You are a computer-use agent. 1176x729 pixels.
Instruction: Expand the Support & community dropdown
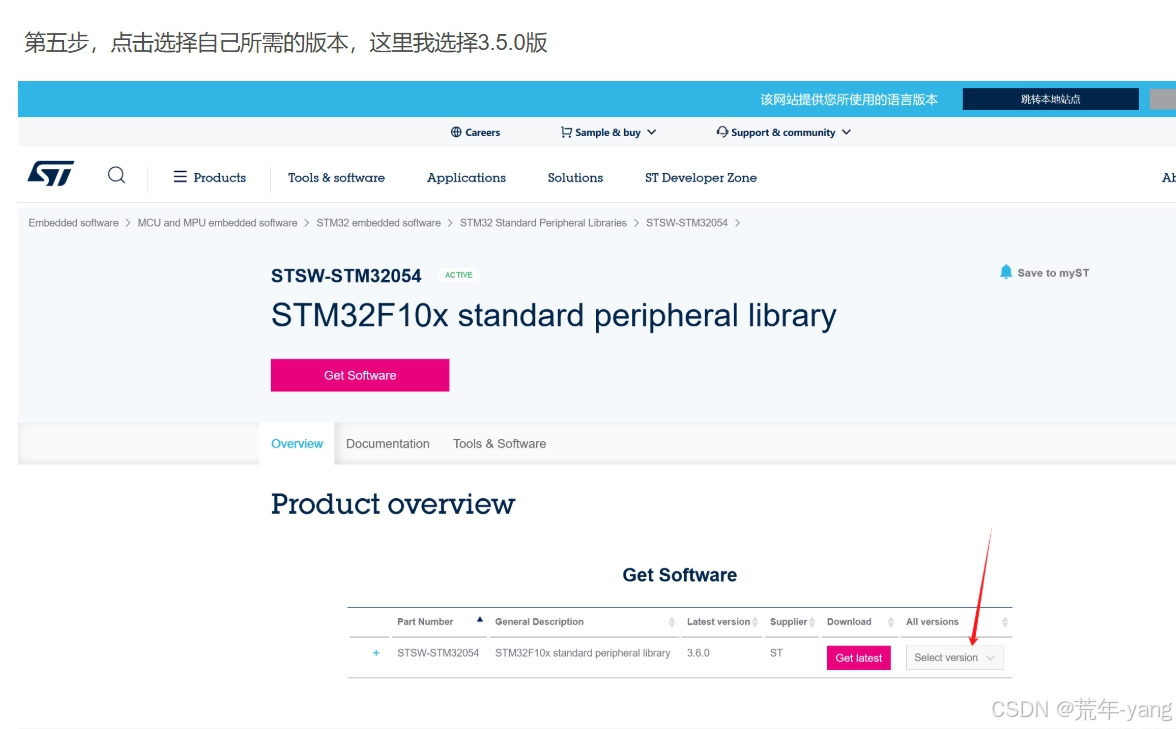click(x=783, y=132)
